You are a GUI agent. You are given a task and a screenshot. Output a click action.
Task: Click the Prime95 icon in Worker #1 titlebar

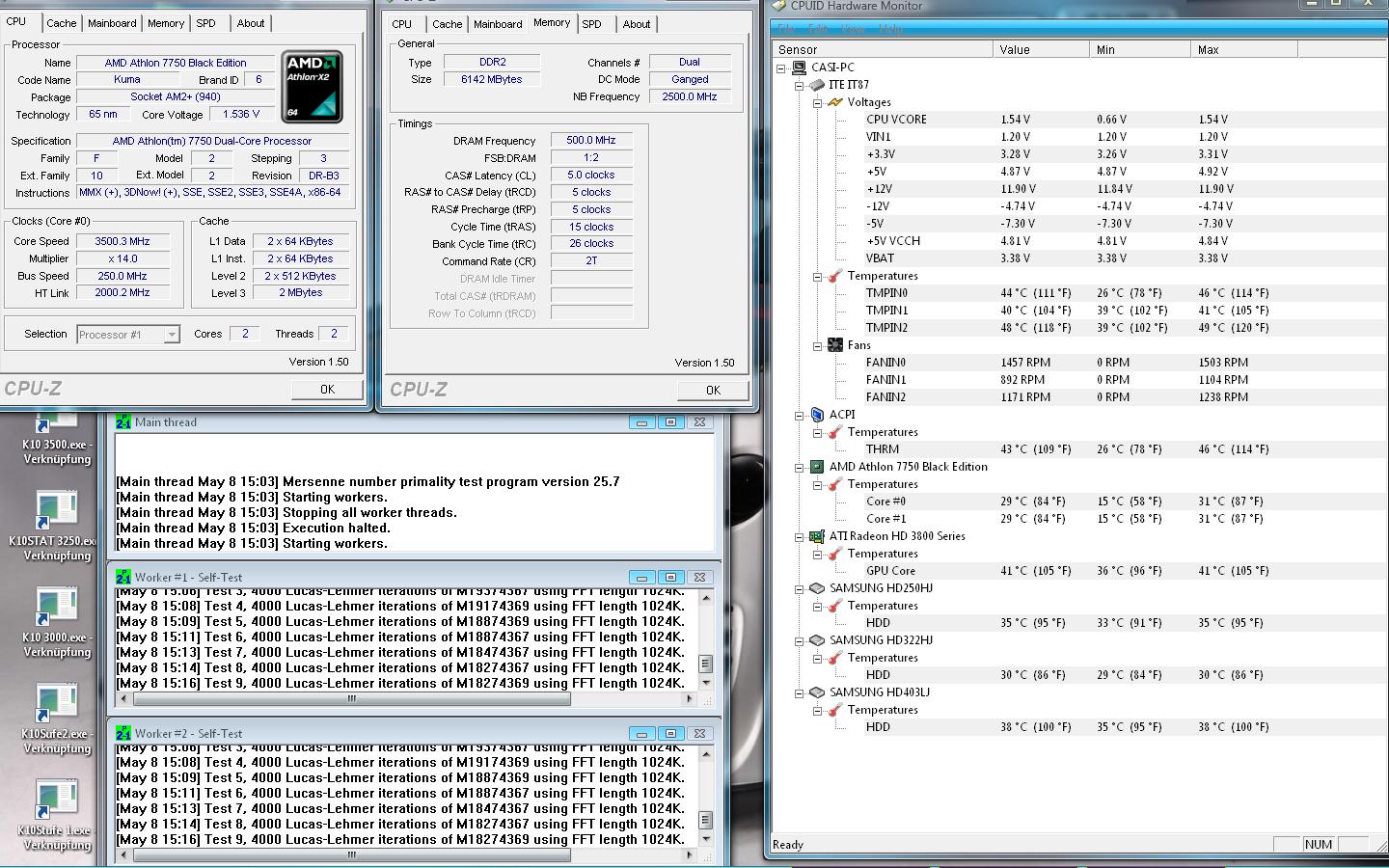tap(123, 577)
